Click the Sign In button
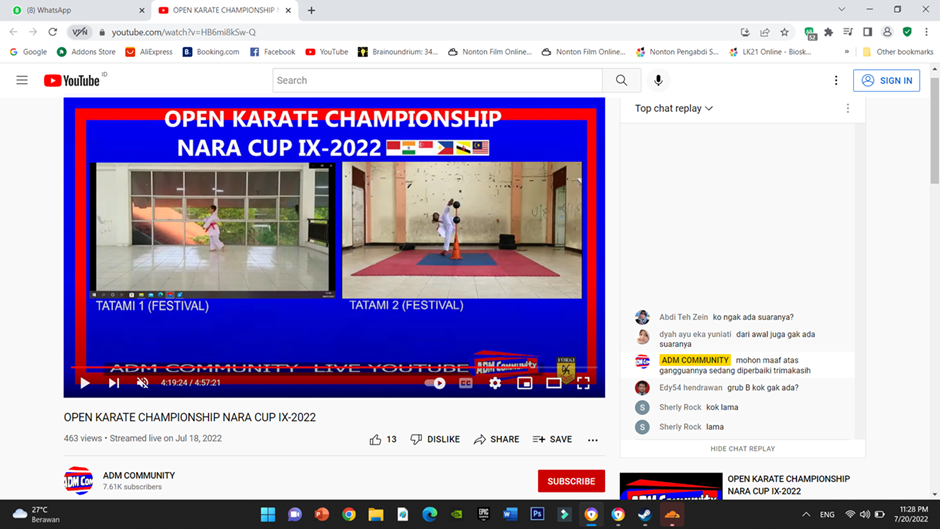 [886, 80]
